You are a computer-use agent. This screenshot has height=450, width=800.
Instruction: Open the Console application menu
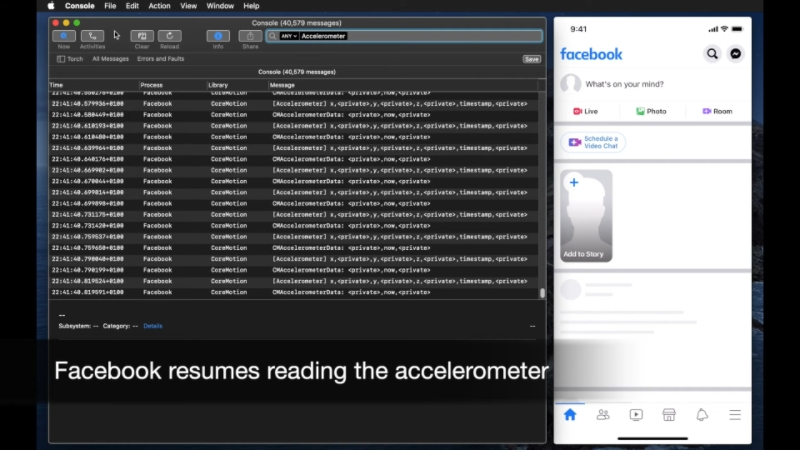[80, 6]
